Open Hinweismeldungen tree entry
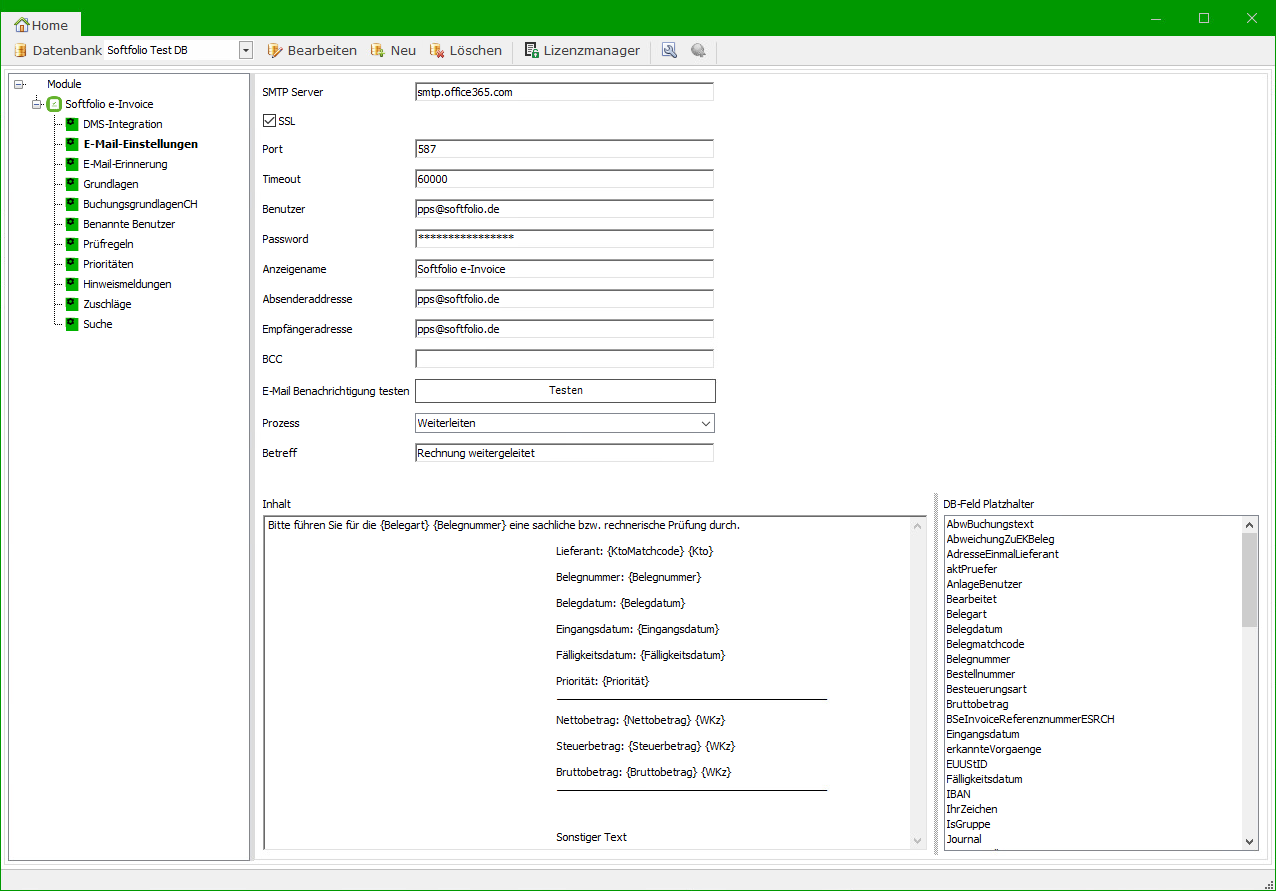The height and width of the screenshot is (891, 1276). point(127,284)
